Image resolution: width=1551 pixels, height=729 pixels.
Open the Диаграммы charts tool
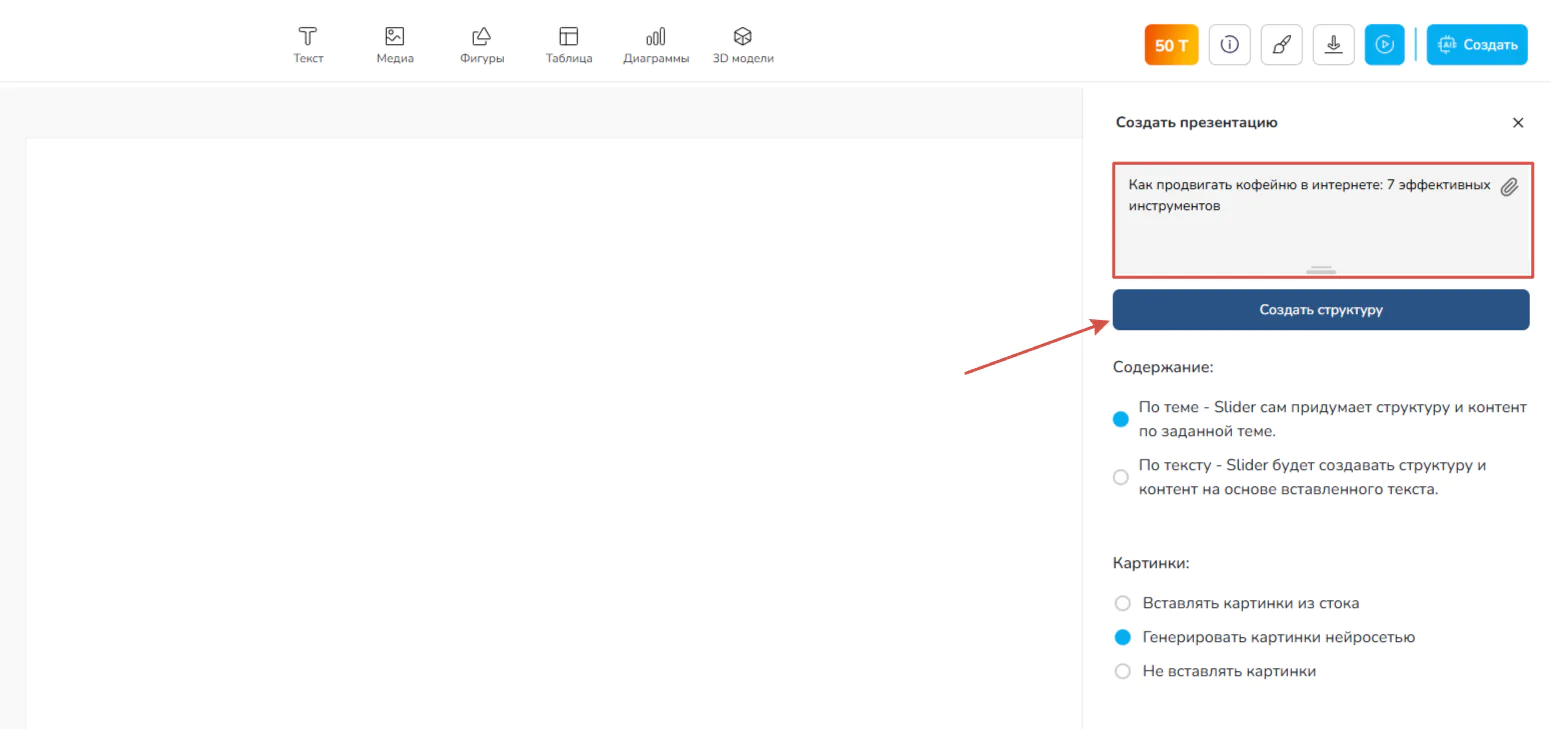(x=656, y=46)
